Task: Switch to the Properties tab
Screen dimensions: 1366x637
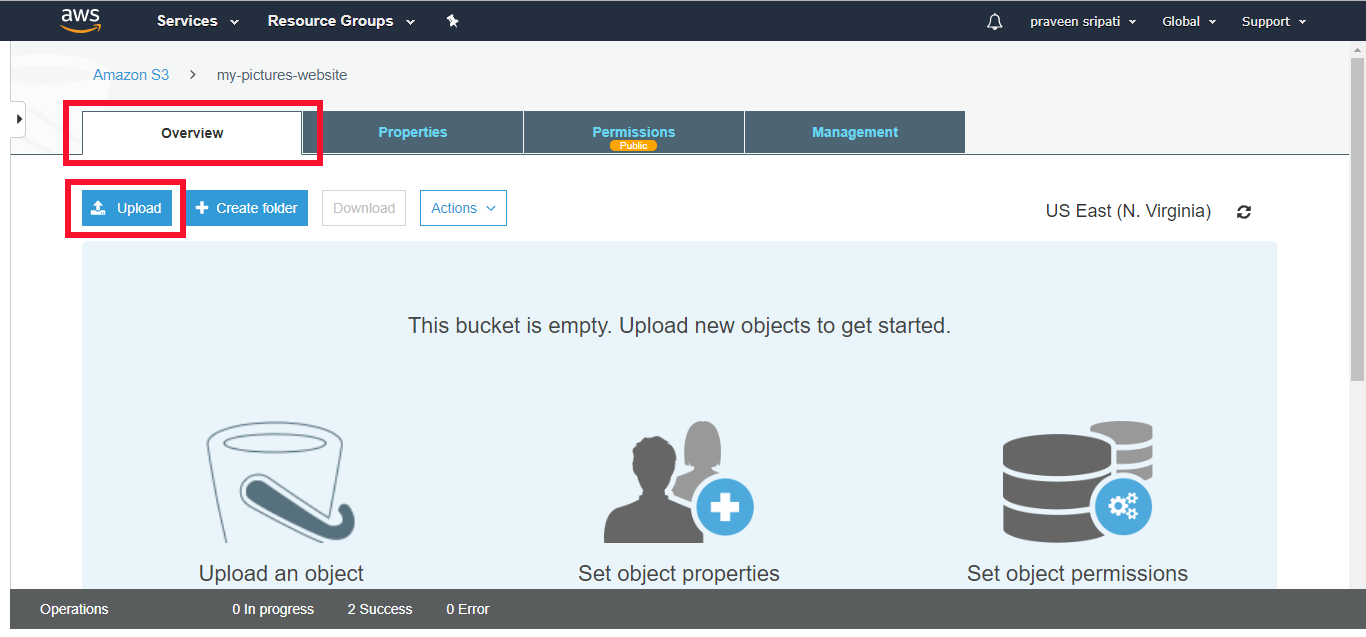Action: pos(412,131)
